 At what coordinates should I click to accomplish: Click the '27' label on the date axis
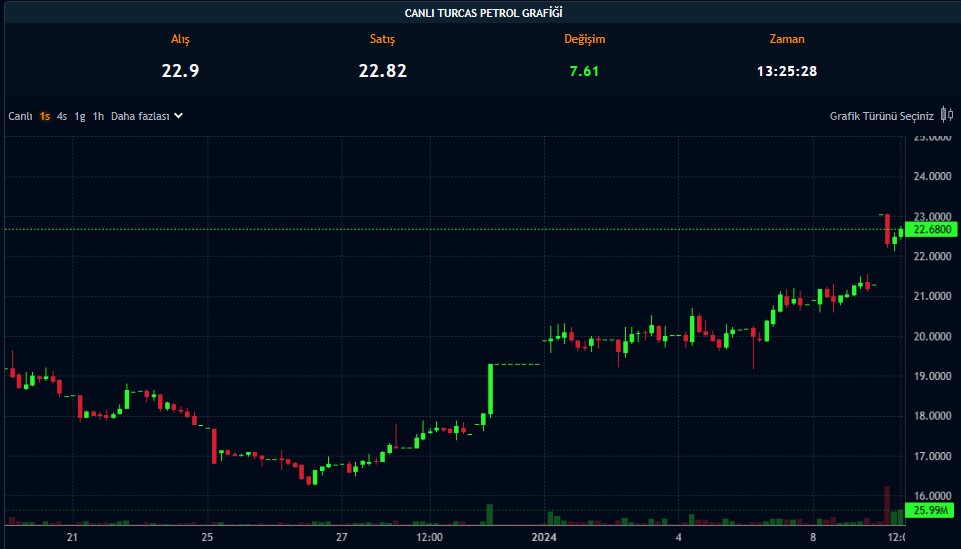tap(342, 538)
